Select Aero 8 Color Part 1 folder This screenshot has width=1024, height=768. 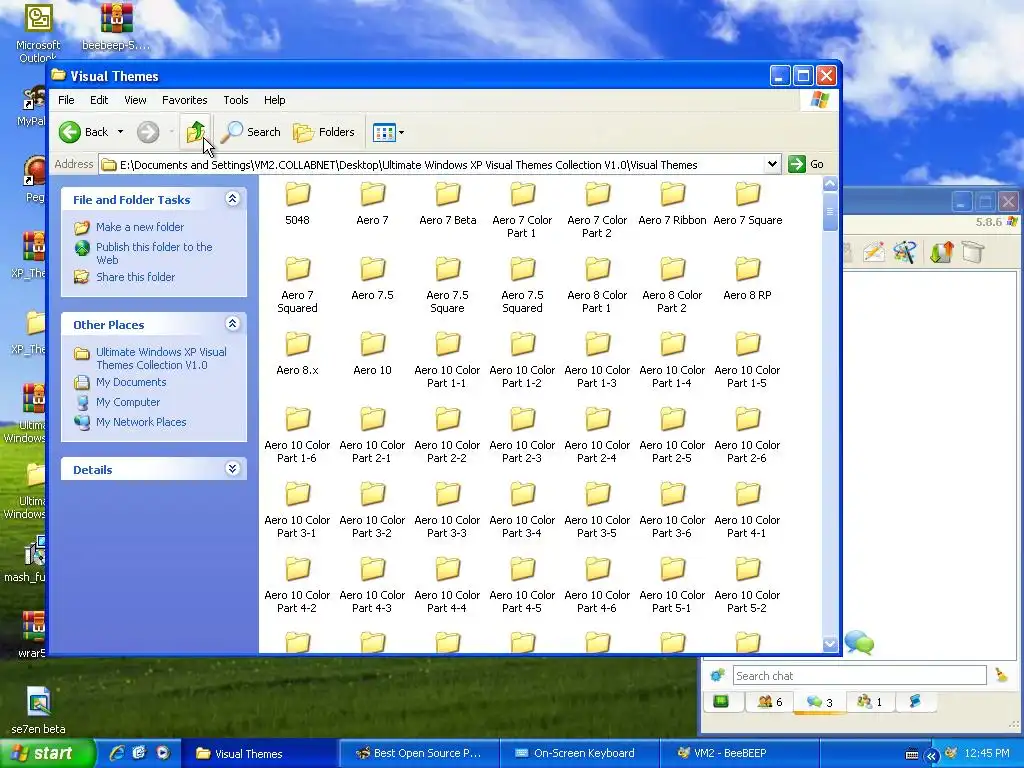tap(597, 285)
